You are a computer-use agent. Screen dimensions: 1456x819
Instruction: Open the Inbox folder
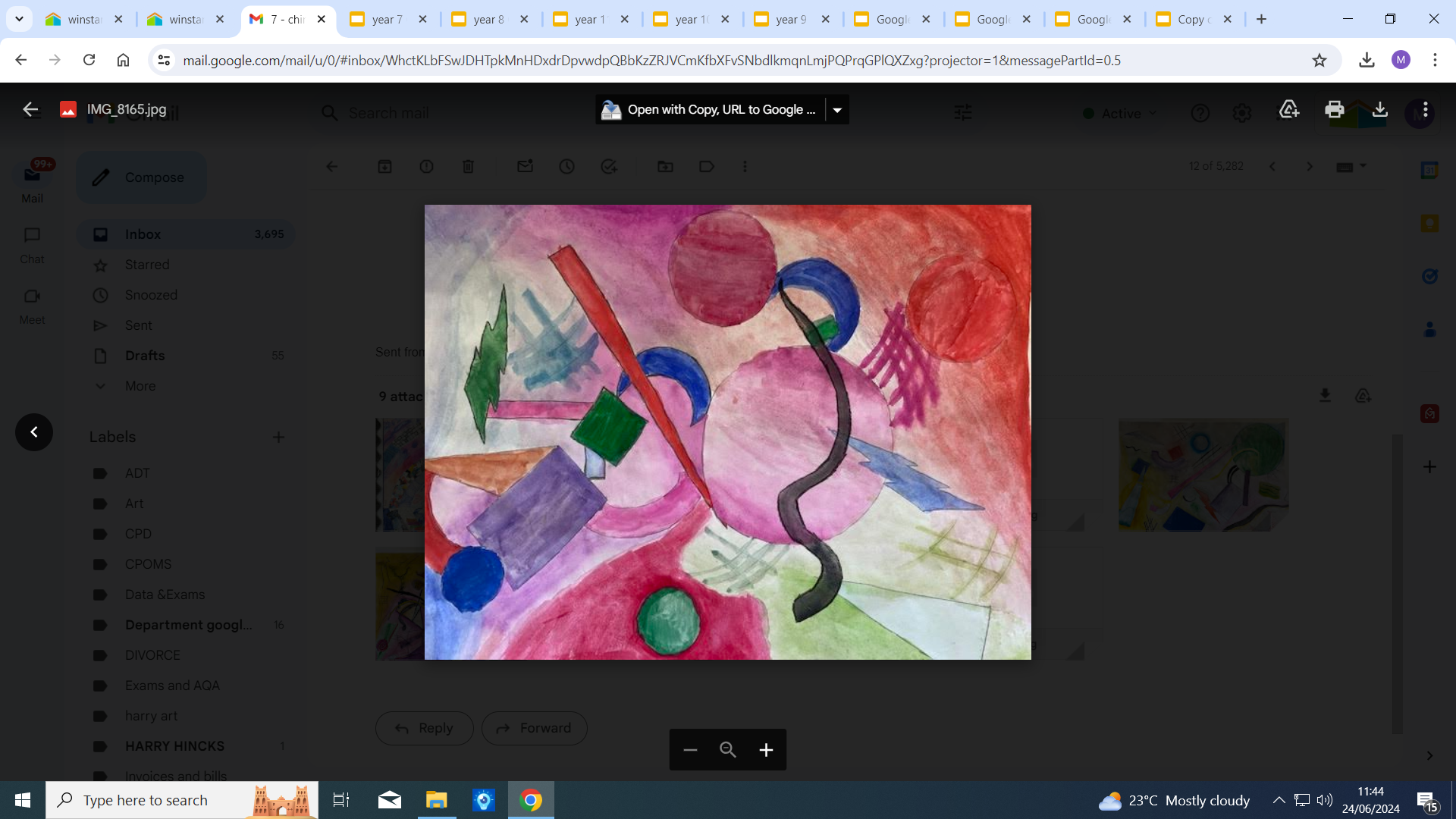[x=186, y=234]
